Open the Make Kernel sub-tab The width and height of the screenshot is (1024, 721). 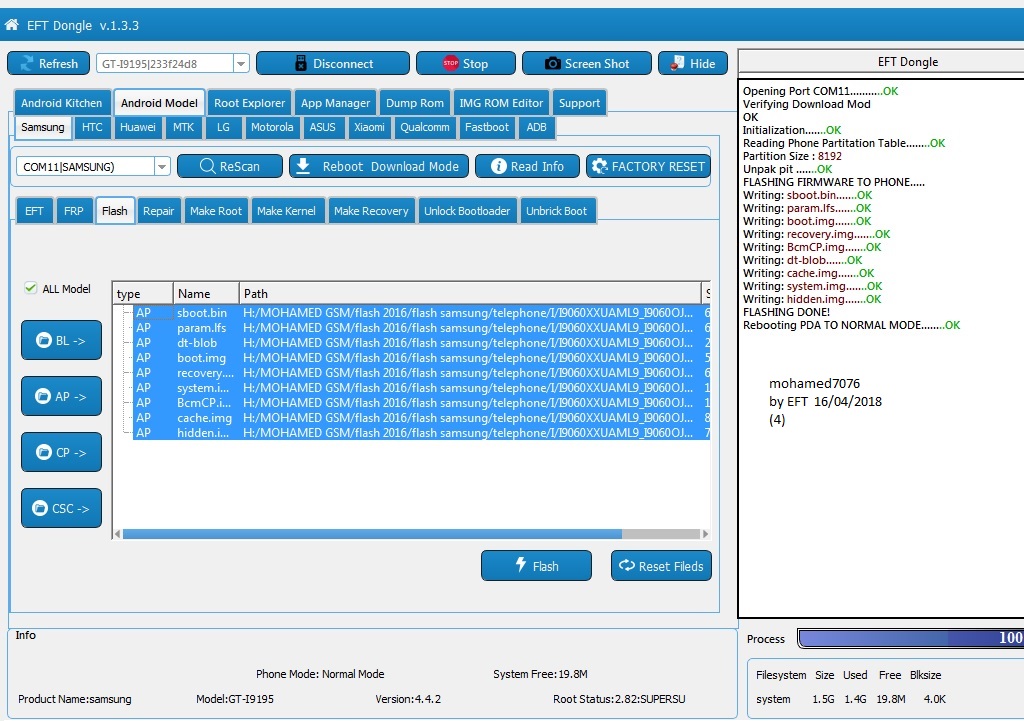pyautogui.click(x=286, y=210)
